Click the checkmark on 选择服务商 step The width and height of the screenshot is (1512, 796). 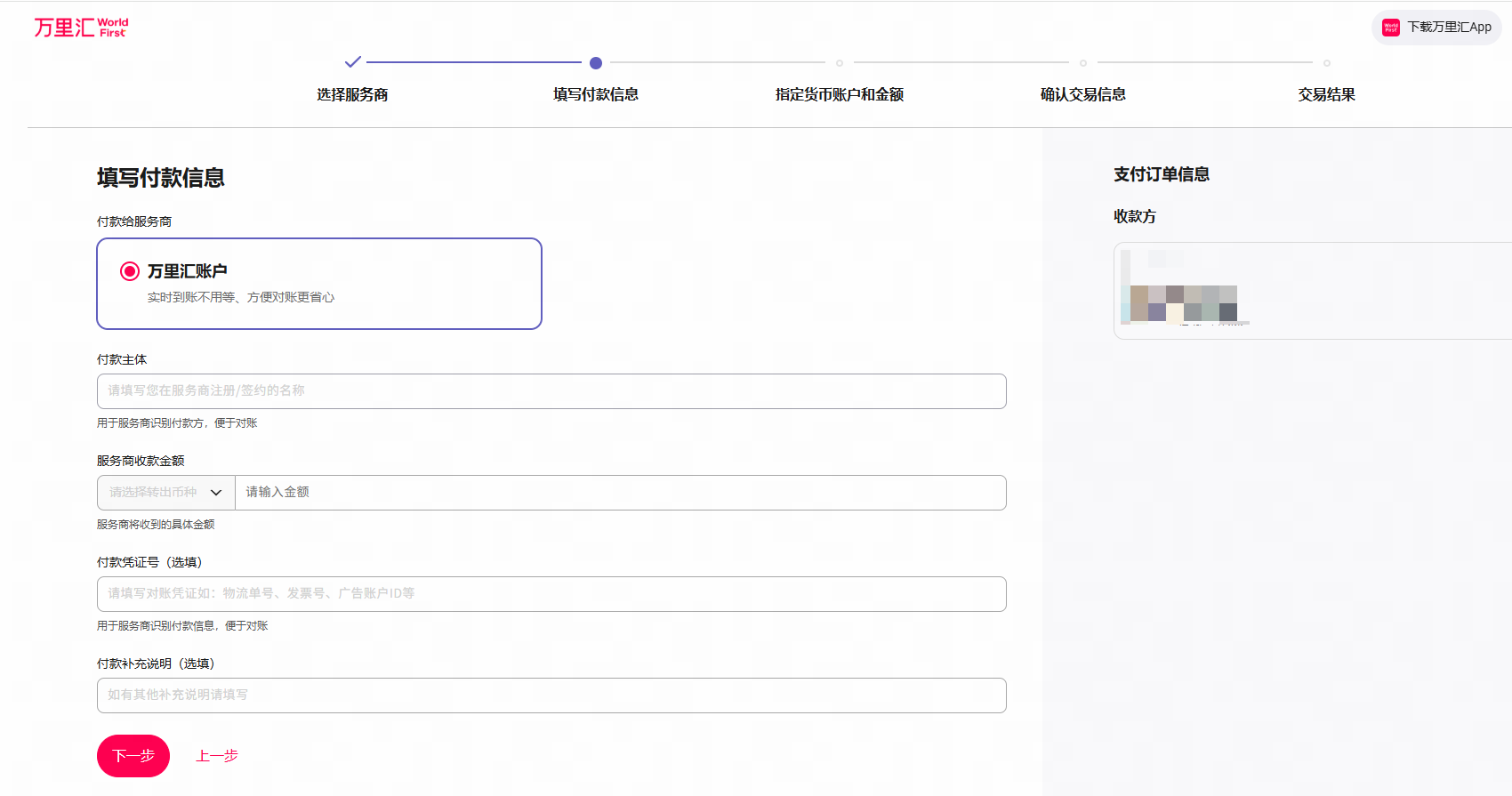point(353,62)
